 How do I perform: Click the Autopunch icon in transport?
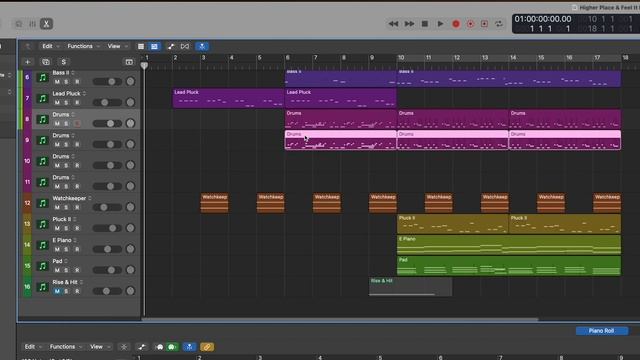click(484, 24)
